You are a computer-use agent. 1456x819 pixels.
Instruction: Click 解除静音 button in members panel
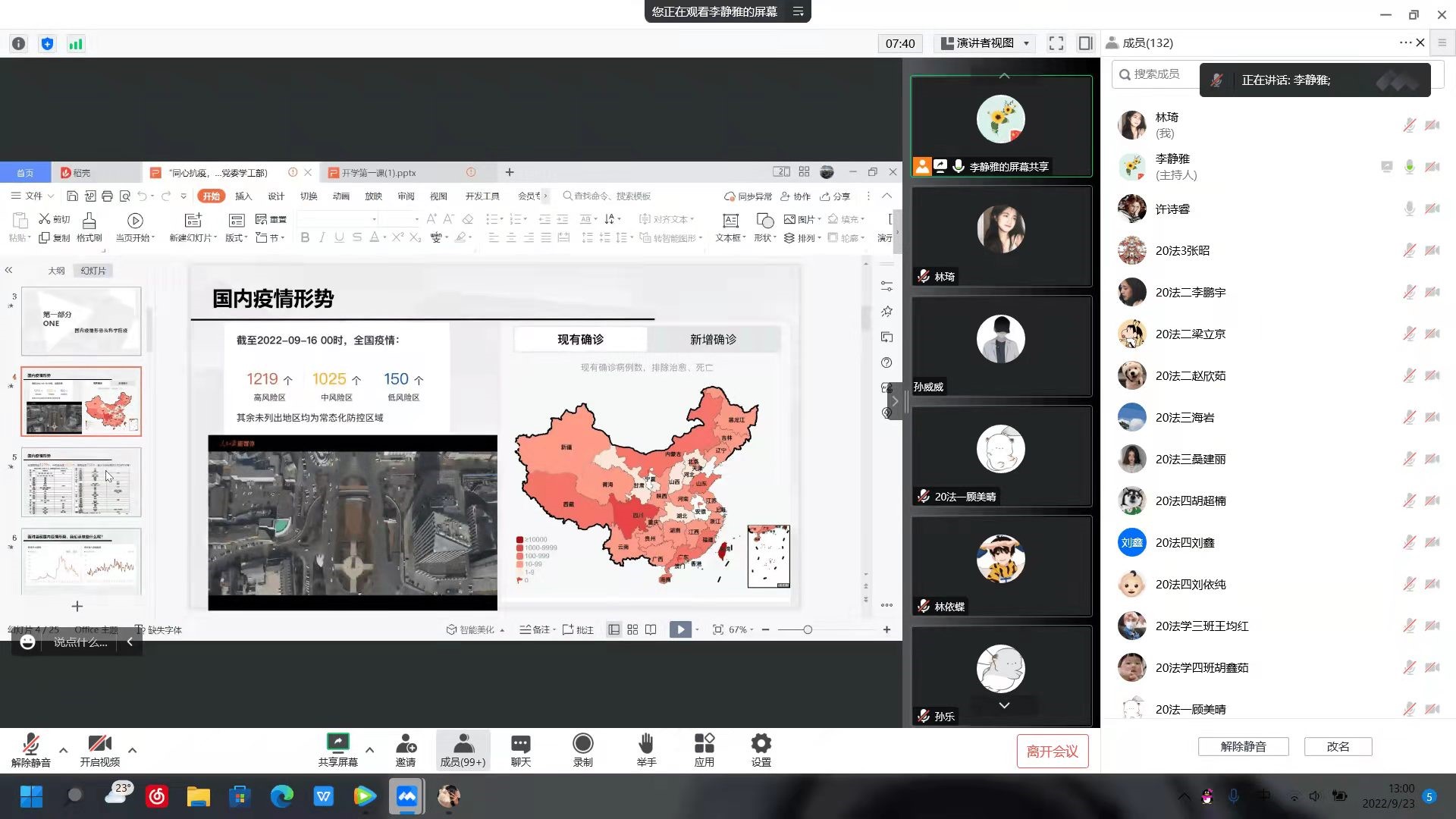tap(1243, 746)
